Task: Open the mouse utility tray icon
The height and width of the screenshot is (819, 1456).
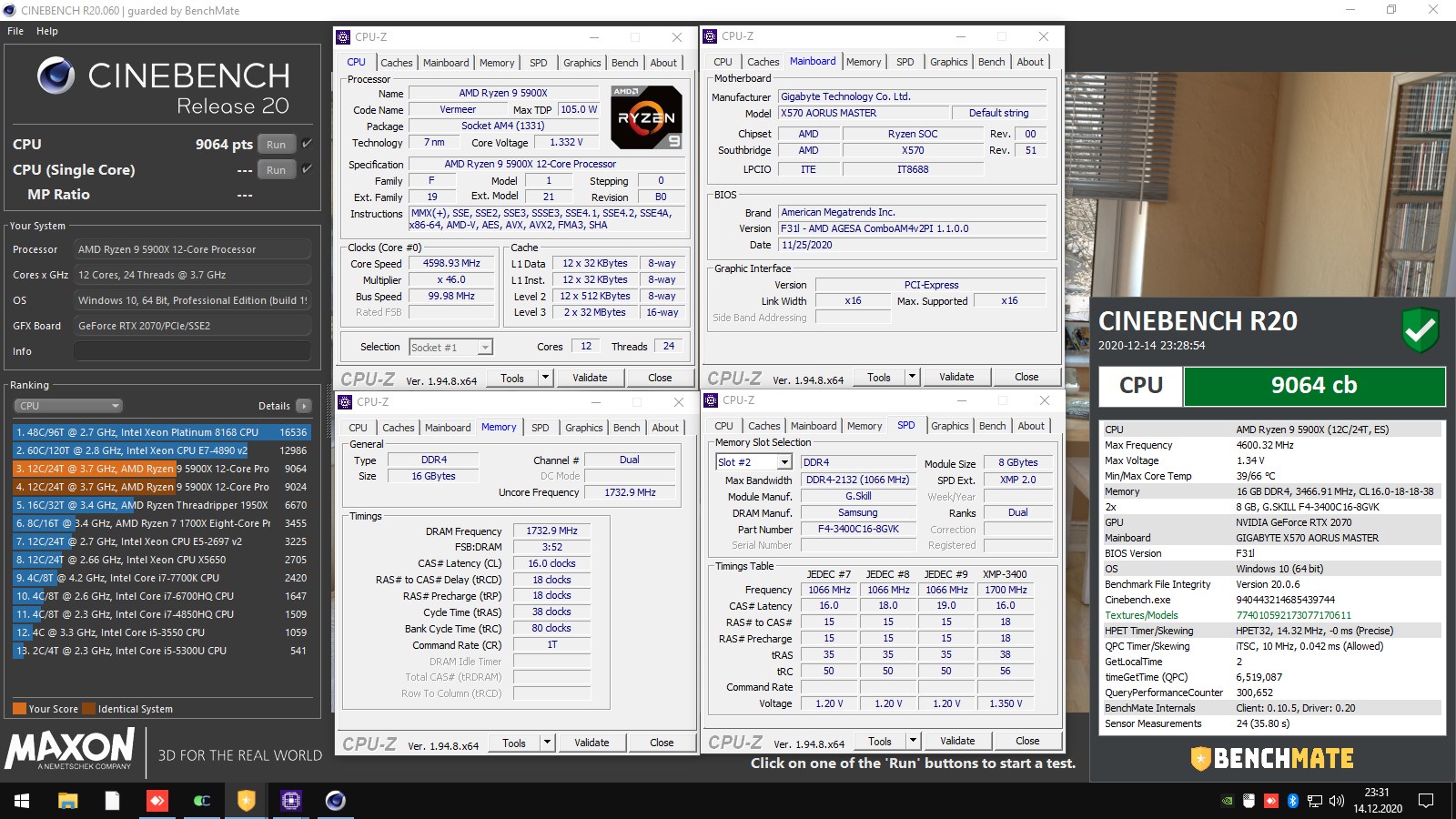Action: click(x=1249, y=801)
